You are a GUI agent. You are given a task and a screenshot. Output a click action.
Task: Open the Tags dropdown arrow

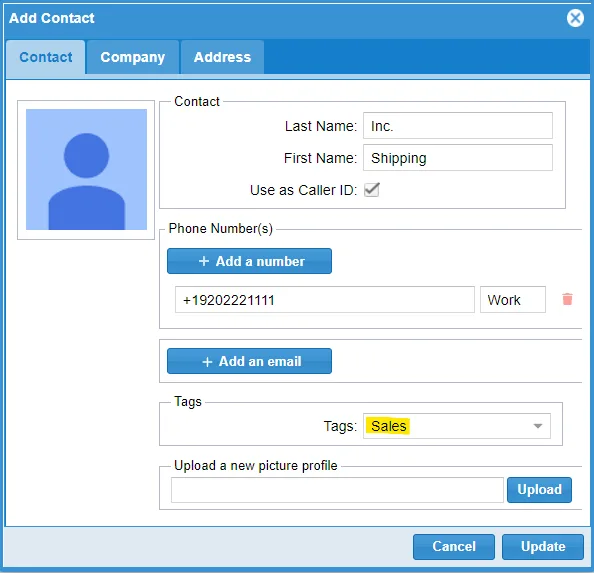pyautogui.click(x=537, y=426)
